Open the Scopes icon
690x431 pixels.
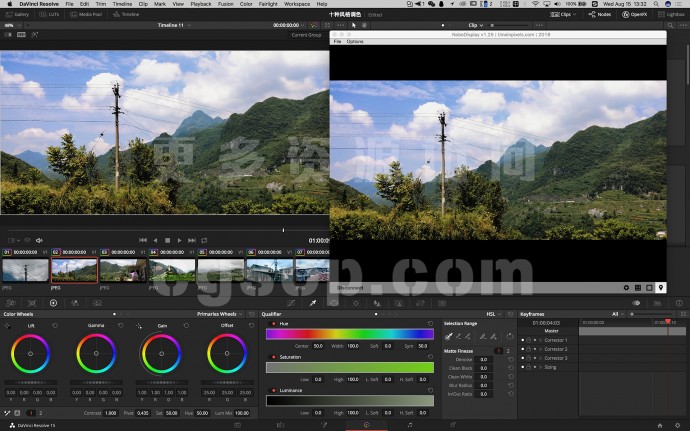coord(657,303)
